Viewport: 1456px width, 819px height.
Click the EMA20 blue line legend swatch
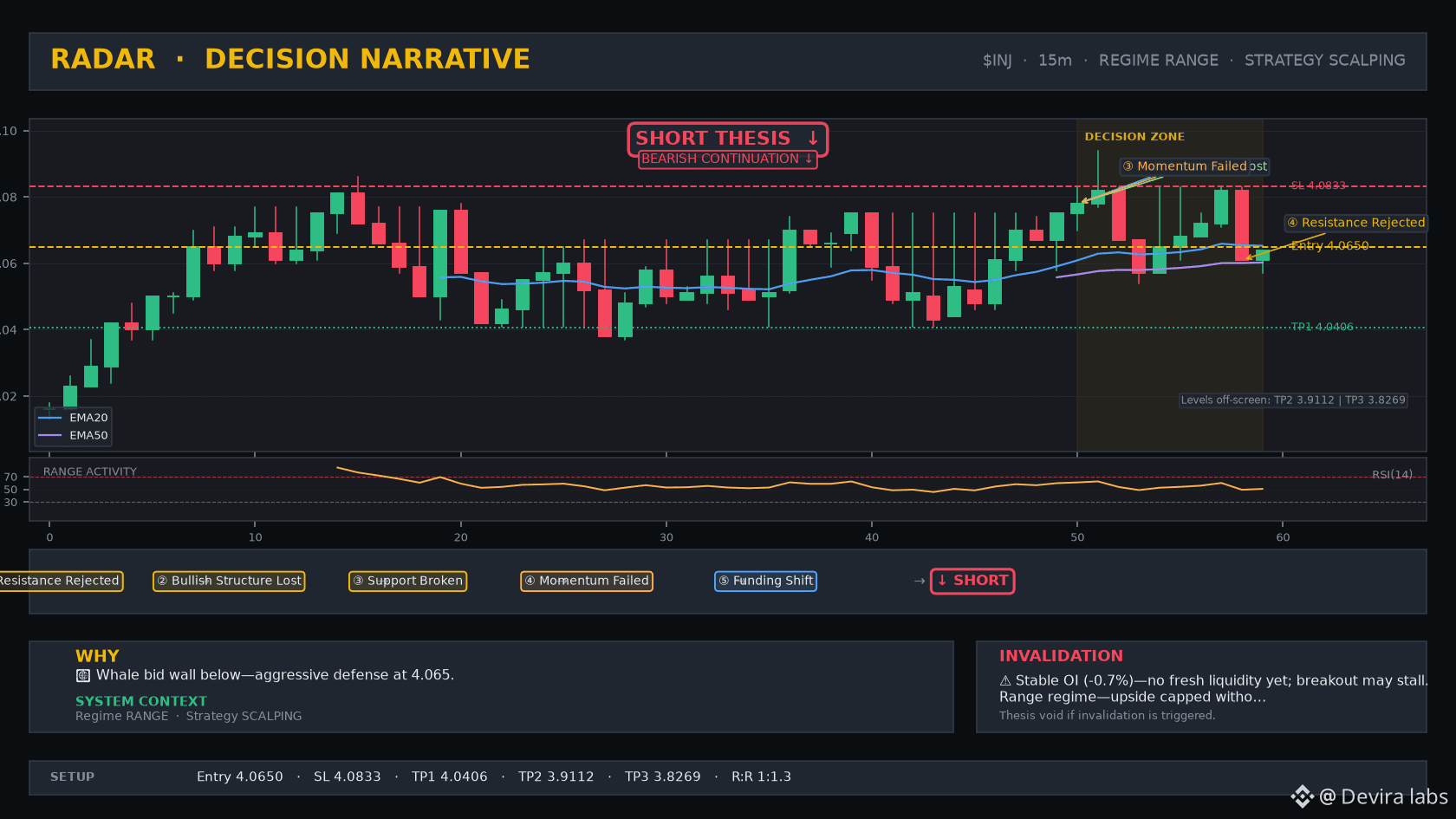pyautogui.click(x=50, y=418)
